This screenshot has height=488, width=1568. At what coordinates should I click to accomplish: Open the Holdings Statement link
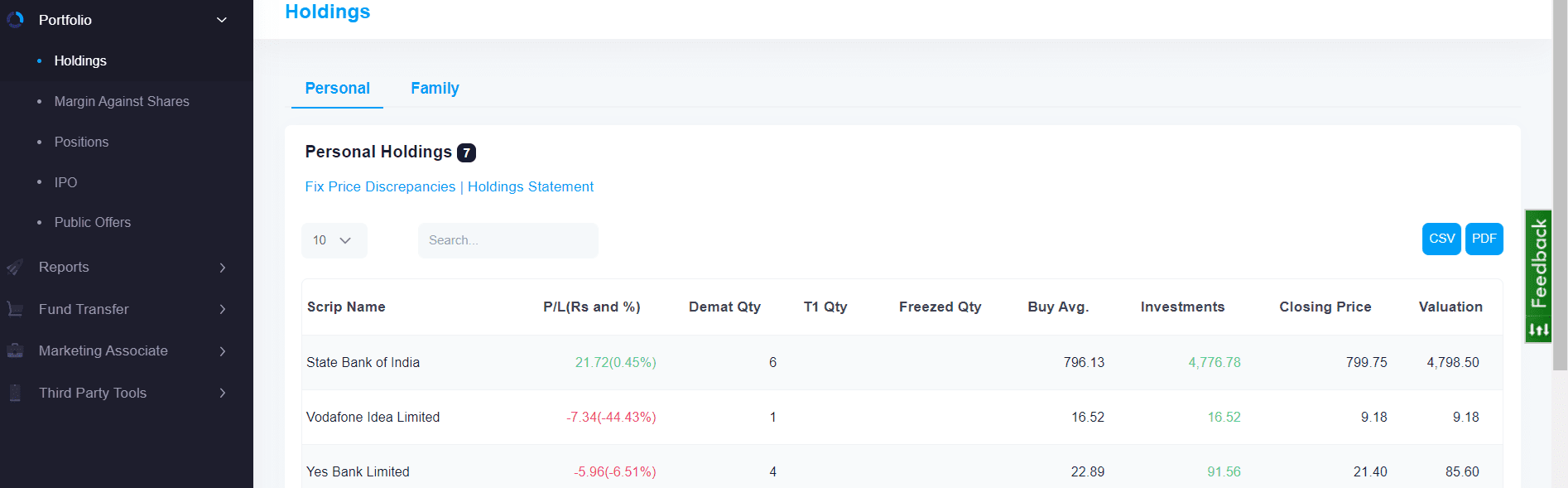(531, 186)
